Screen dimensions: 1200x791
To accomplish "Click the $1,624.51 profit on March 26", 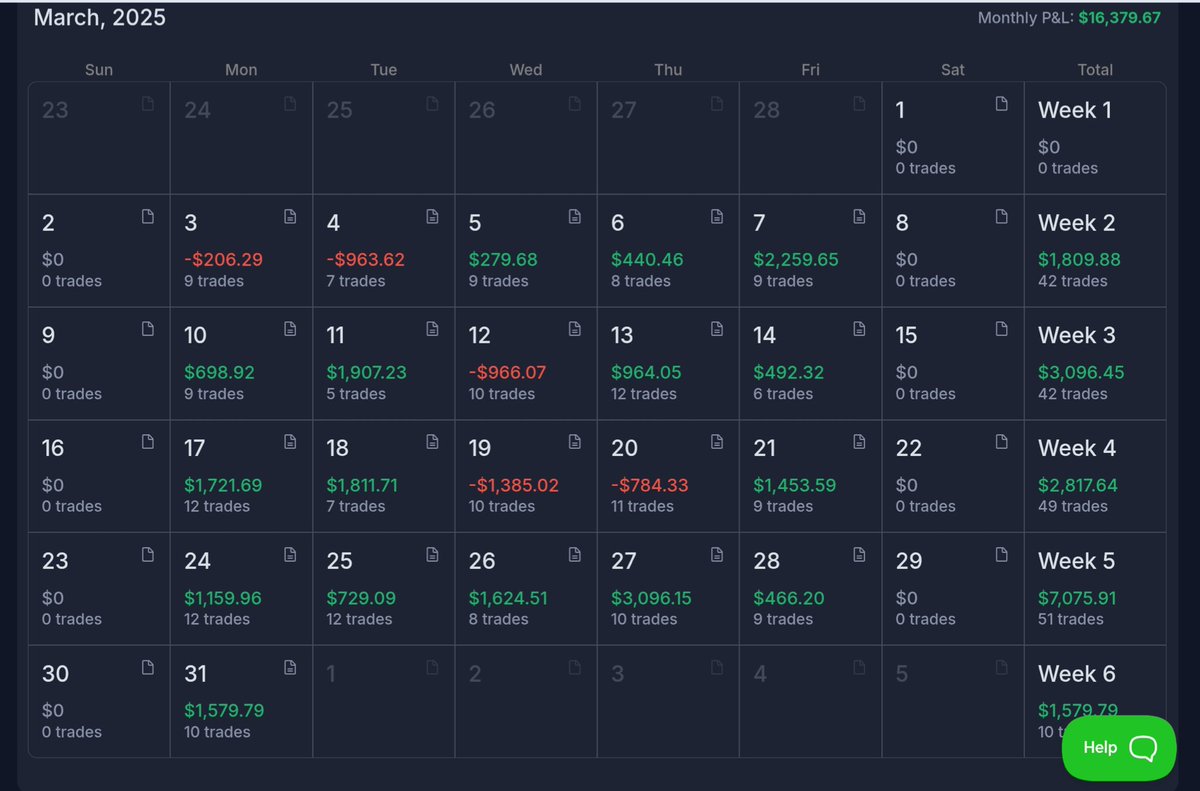I will [x=510, y=598].
